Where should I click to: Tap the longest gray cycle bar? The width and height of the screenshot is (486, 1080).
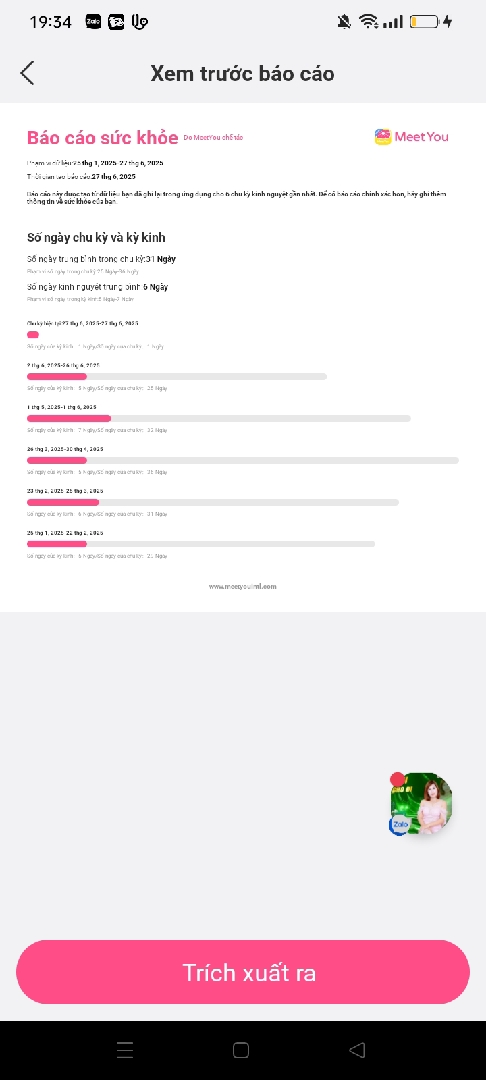[x=243, y=460]
